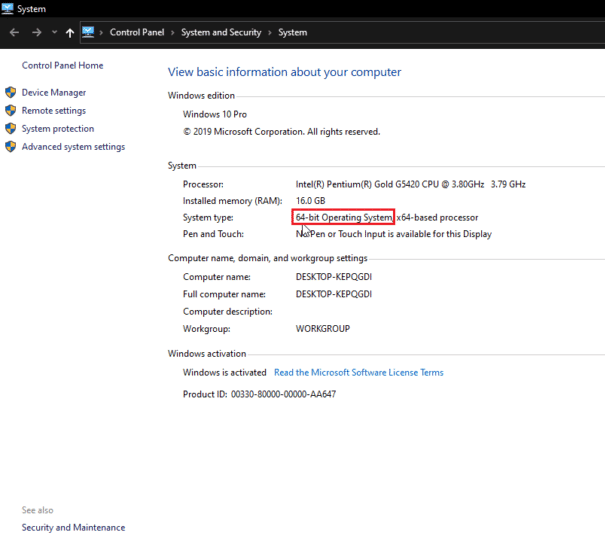This screenshot has width=605, height=540.
Task: Open Control Panel Home link
Action: pos(63,66)
